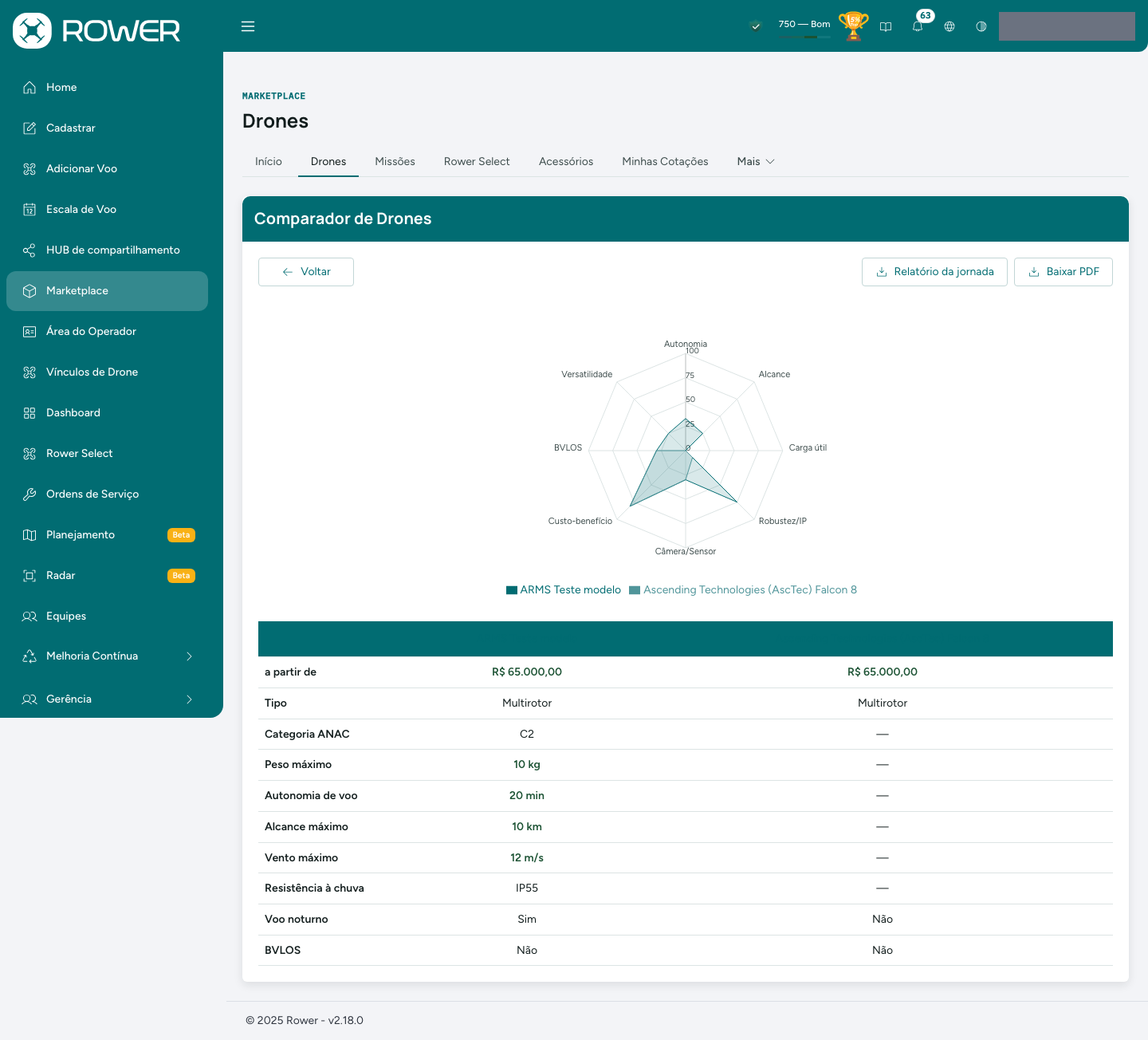1148x1040 pixels.
Task: Open the globe language selector
Action: pos(949,26)
